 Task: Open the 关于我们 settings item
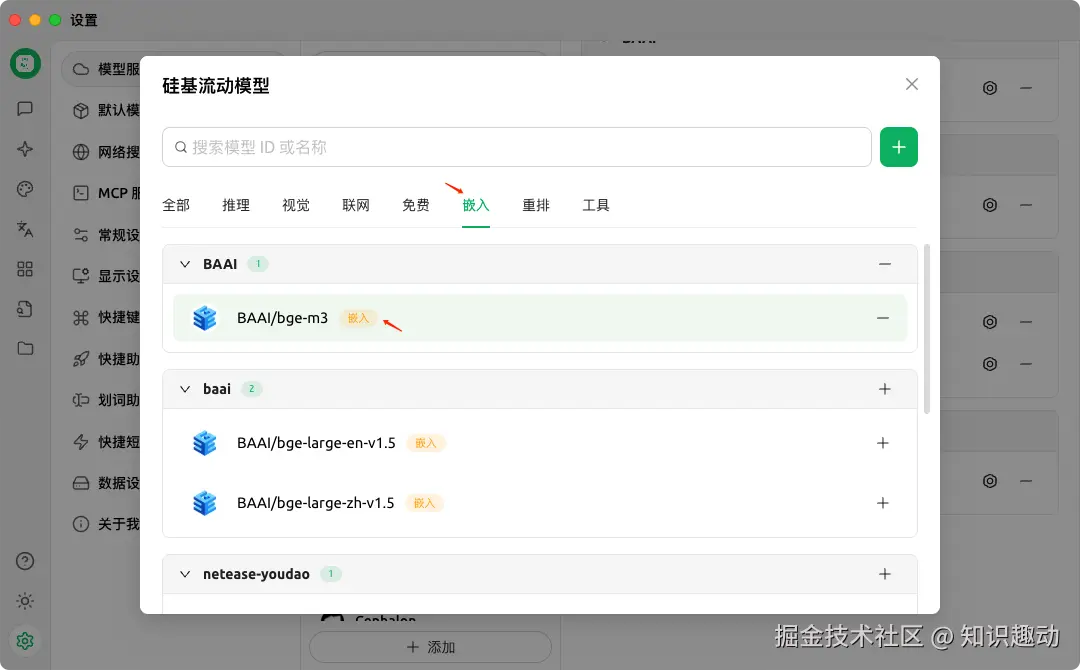tap(105, 524)
